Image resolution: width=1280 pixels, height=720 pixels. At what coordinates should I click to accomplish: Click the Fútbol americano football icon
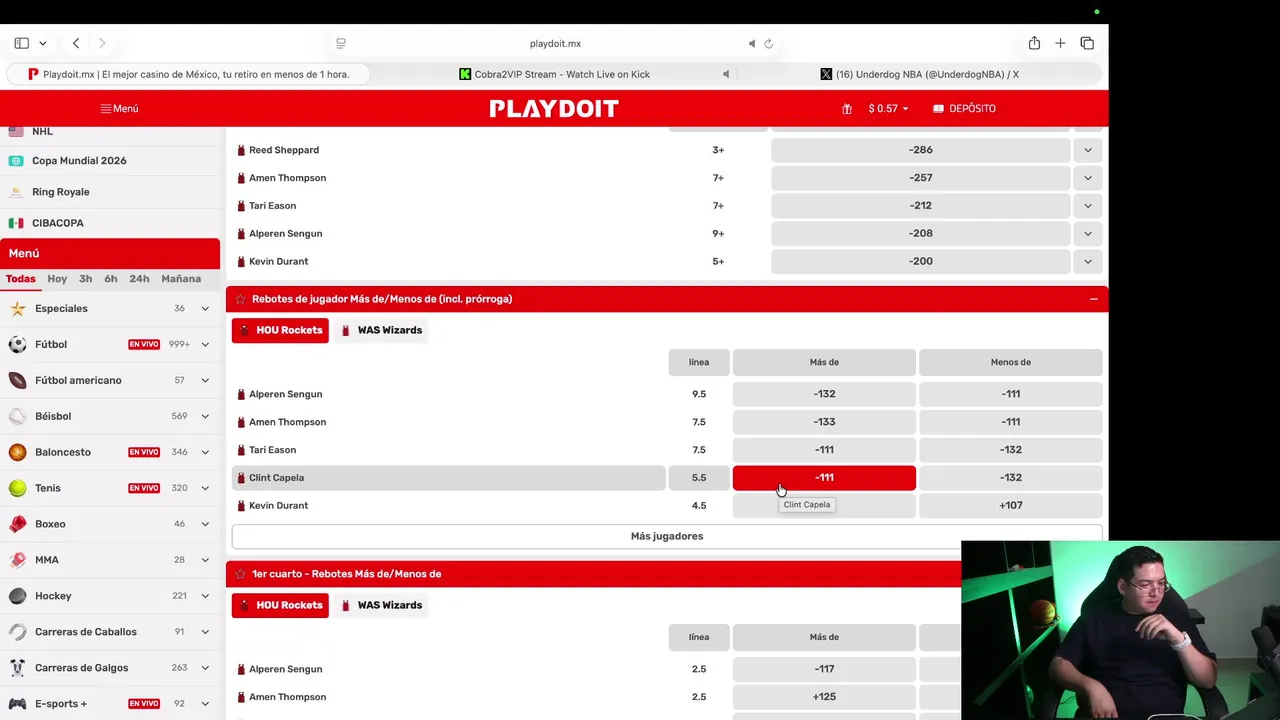pyautogui.click(x=17, y=380)
